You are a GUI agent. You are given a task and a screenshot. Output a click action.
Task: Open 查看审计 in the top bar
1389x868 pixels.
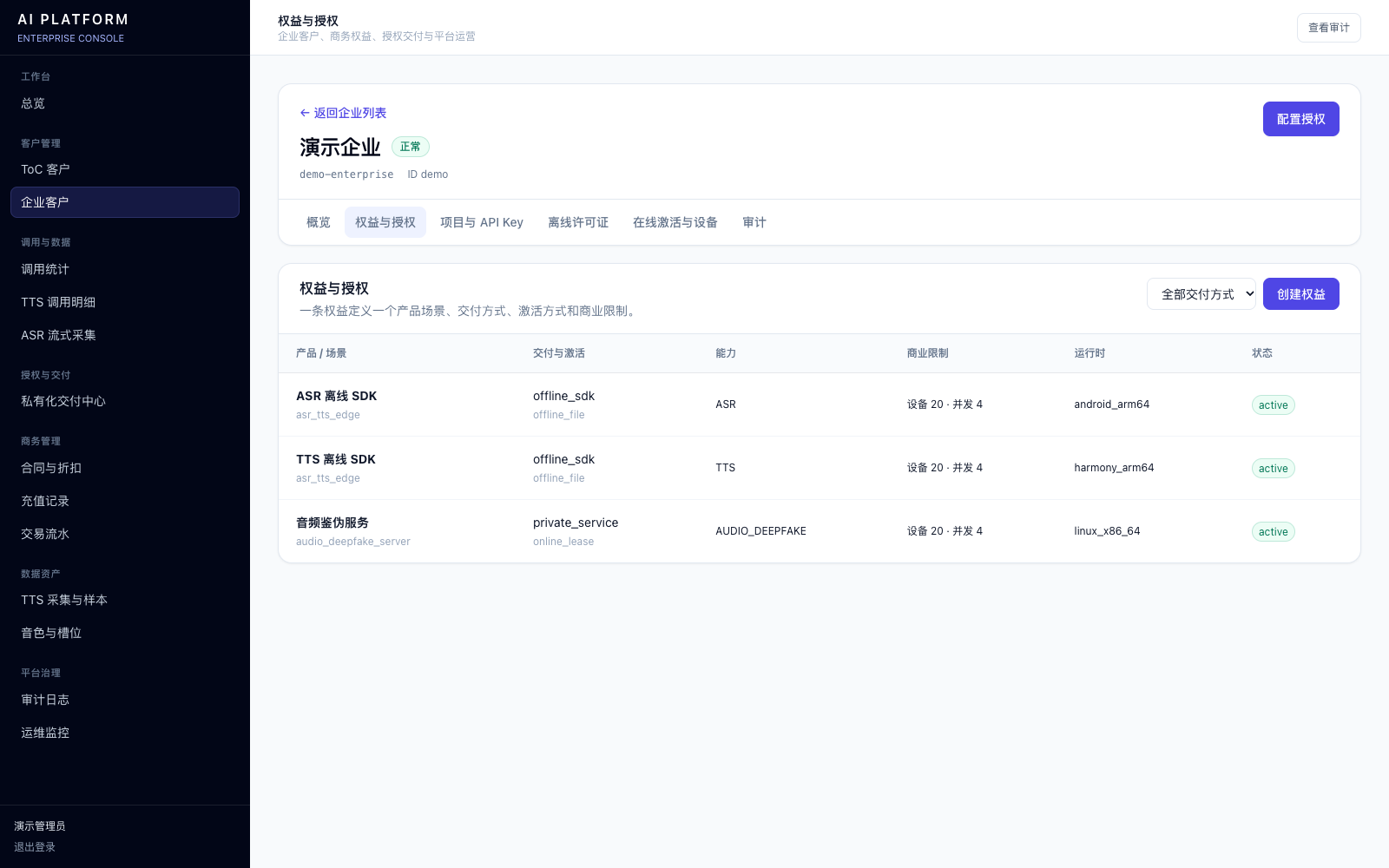click(1328, 28)
